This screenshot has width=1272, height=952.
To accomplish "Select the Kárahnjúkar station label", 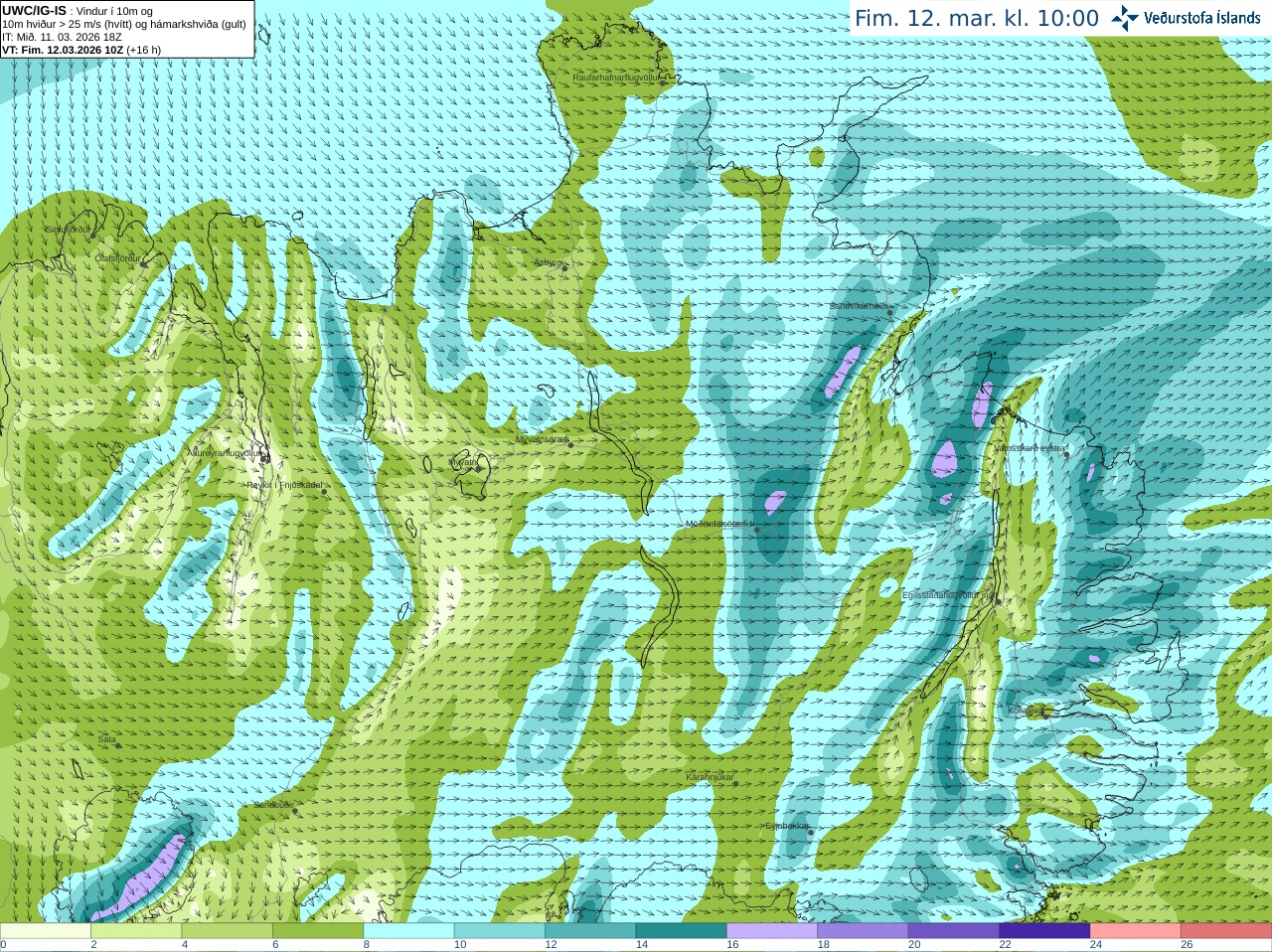I will pyautogui.click(x=710, y=777).
